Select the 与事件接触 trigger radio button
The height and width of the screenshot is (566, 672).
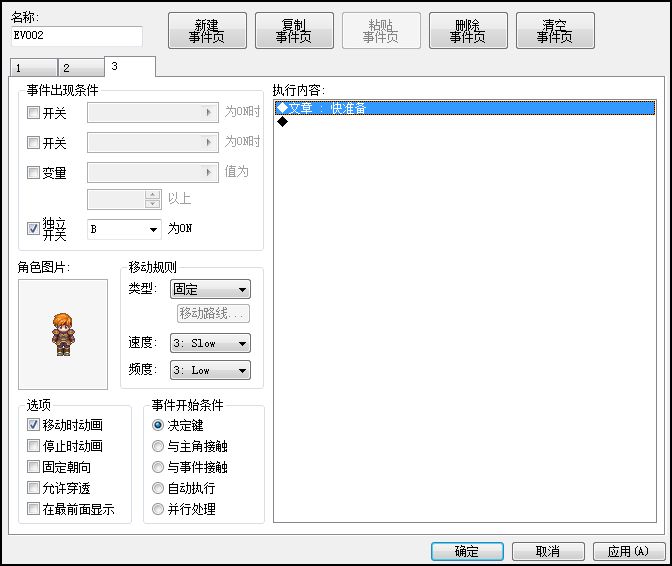[158, 467]
